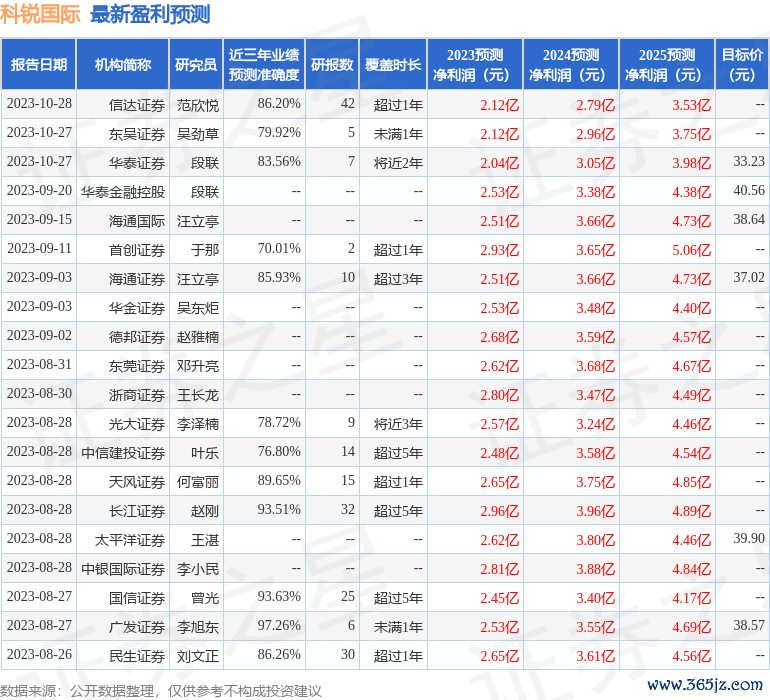
Task: Click researcher name 赵雅楠
Action: point(198,336)
